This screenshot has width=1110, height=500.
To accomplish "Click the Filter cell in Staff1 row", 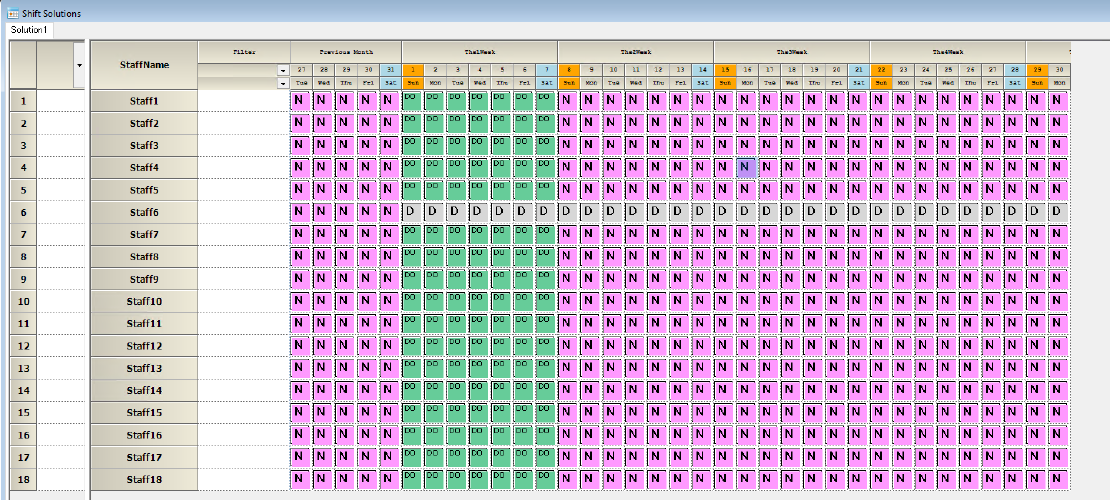I will (244, 101).
